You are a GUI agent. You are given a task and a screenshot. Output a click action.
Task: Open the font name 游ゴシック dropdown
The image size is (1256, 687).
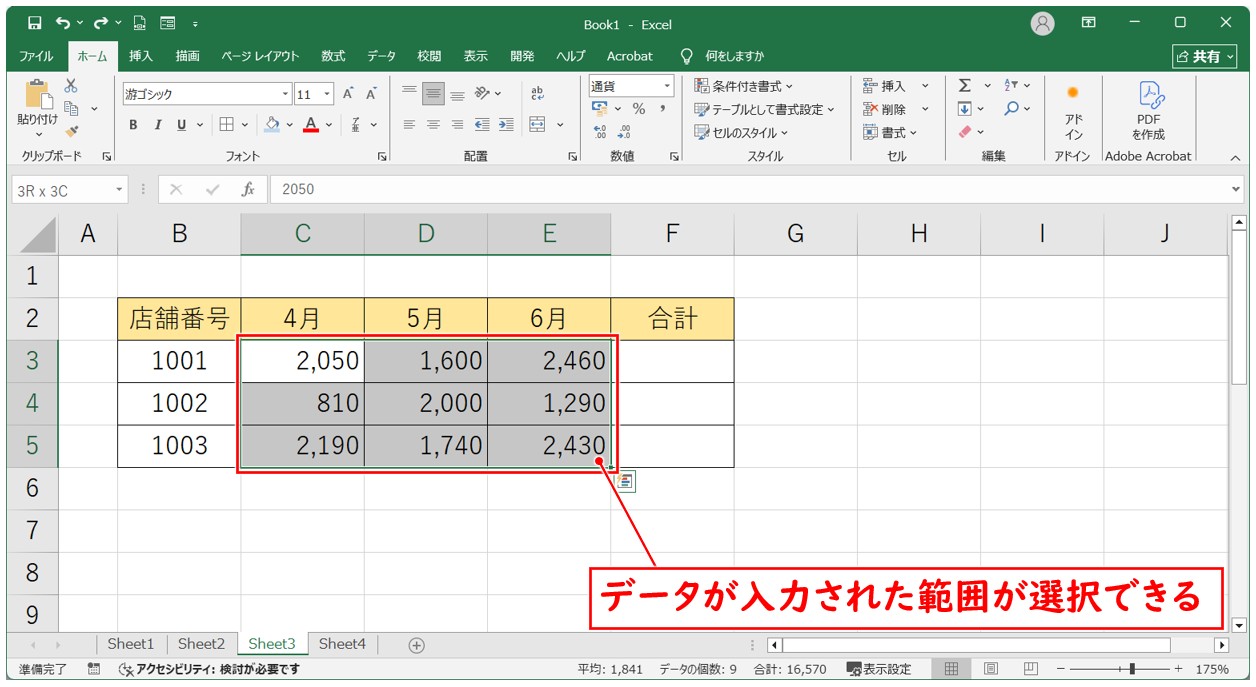[x=285, y=94]
